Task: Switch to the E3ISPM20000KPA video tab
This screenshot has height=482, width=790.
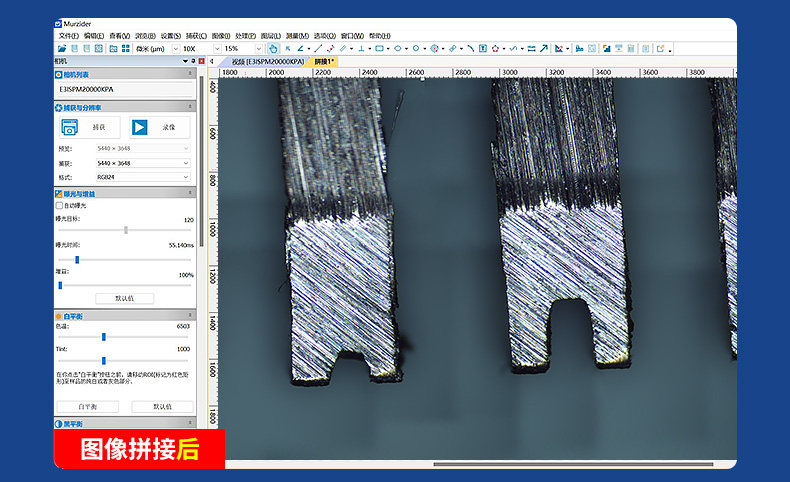Action: (268, 61)
